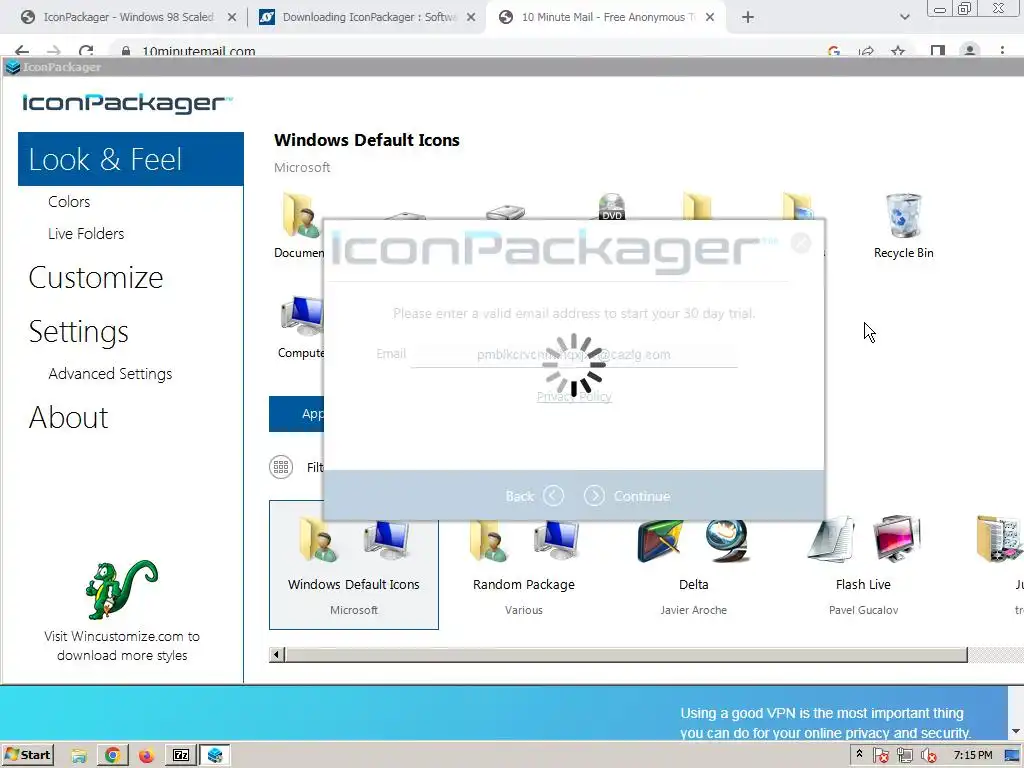Click the Apply button

coord(296,414)
